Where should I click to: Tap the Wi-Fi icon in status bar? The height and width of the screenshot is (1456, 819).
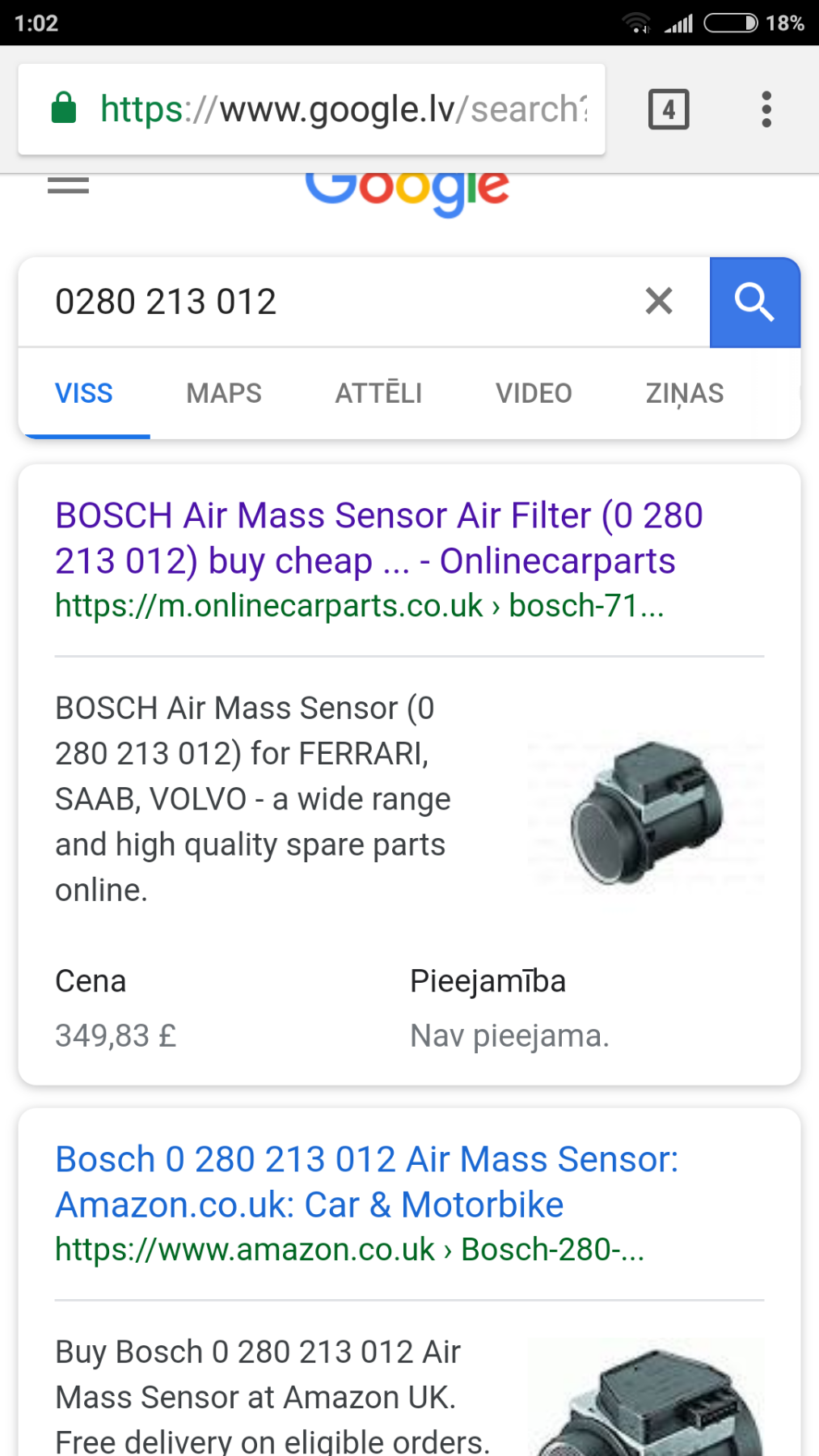pyautogui.click(x=636, y=23)
